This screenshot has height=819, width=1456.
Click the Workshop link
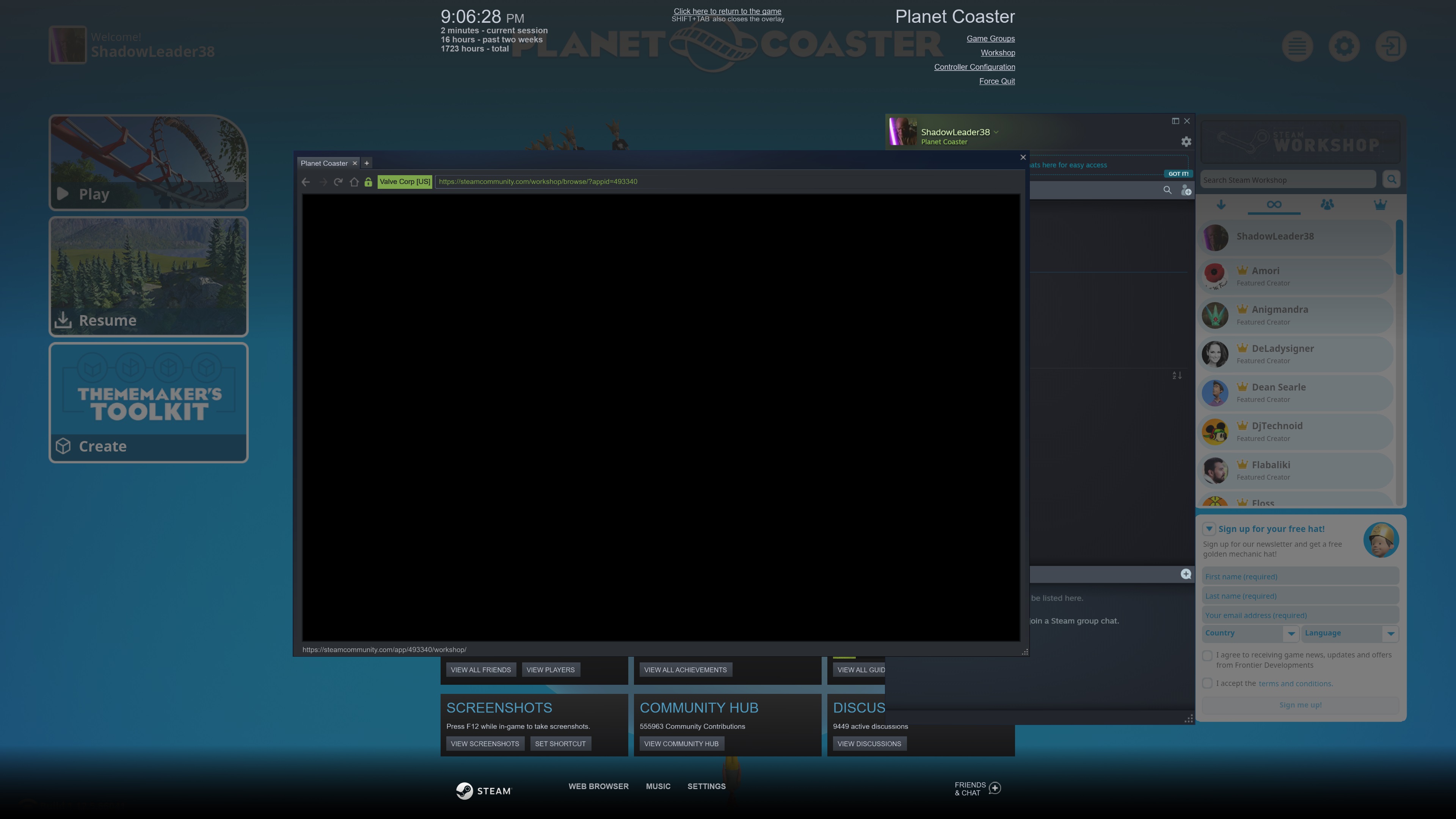pyautogui.click(x=998, y=53)
